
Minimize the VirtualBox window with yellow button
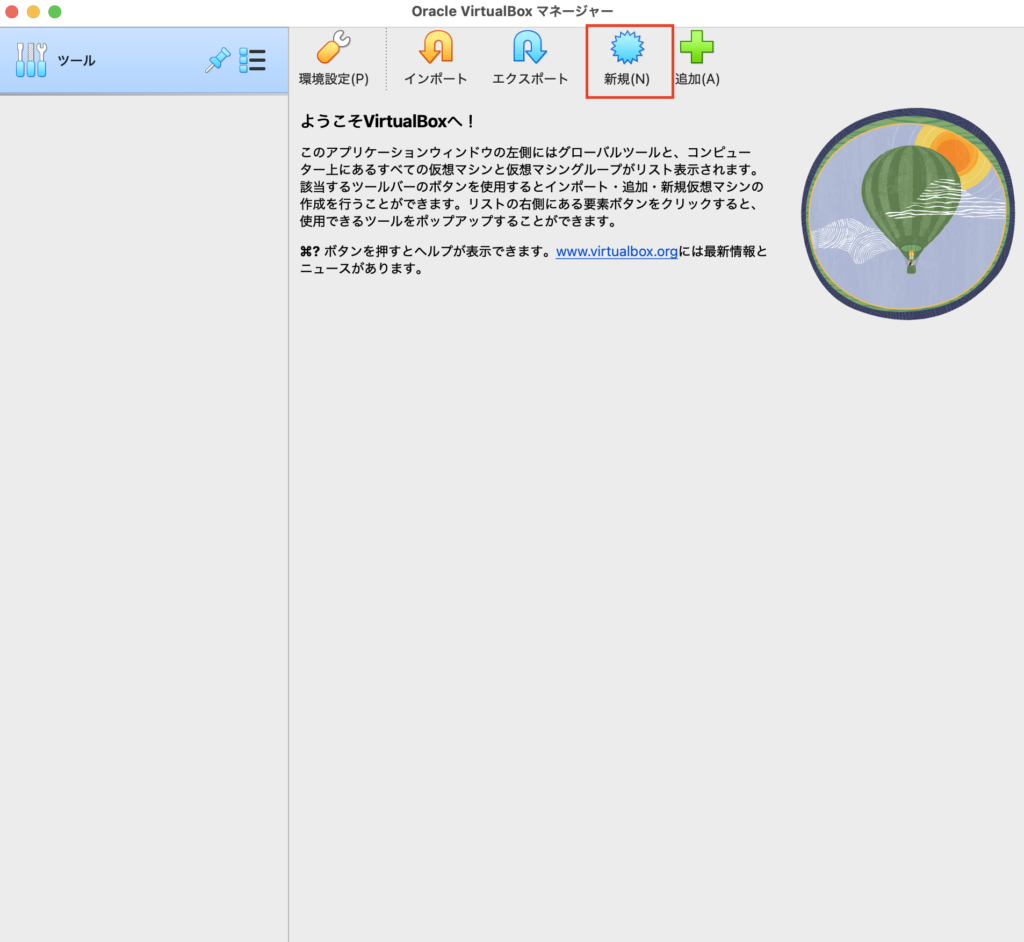[x=33, y=12]
